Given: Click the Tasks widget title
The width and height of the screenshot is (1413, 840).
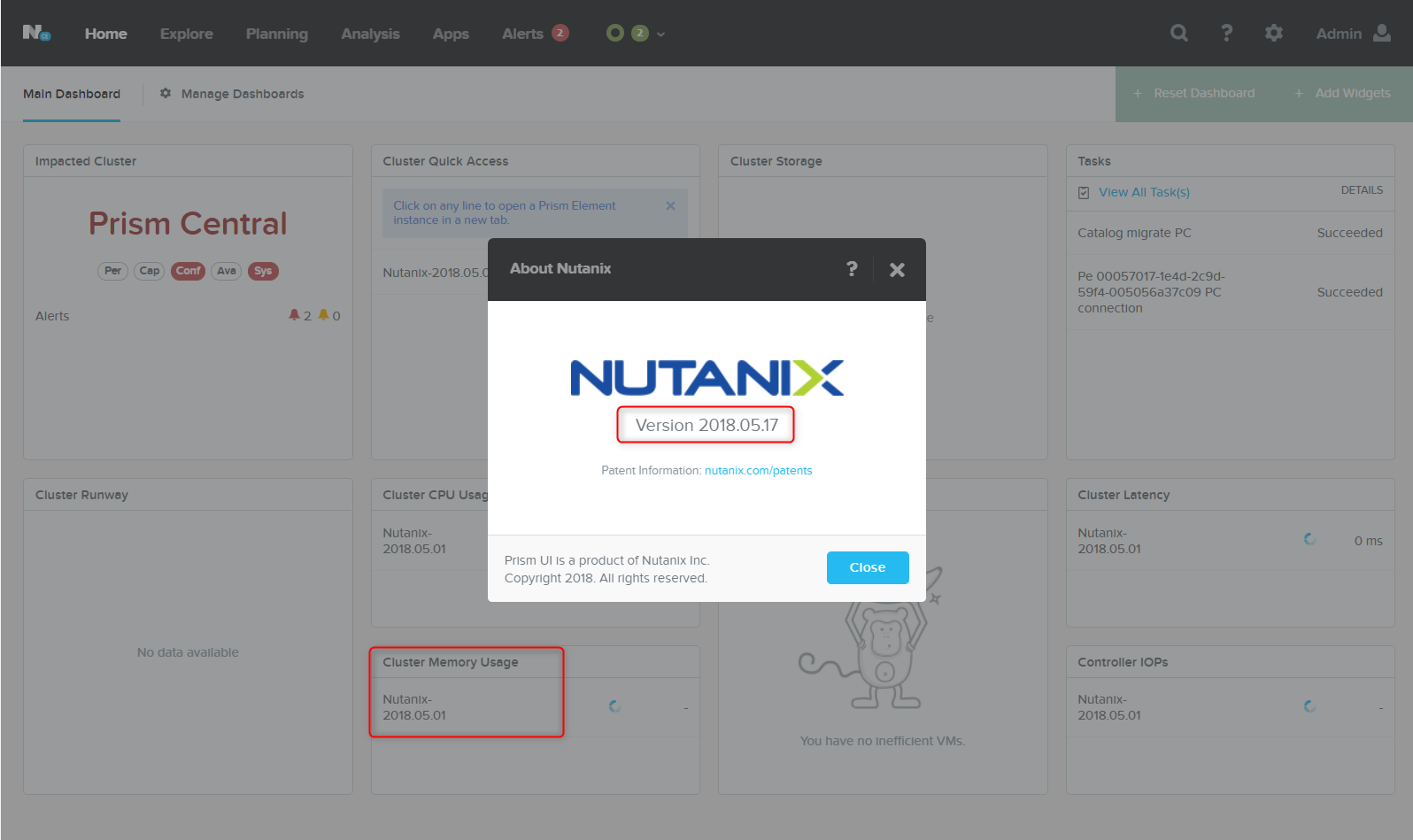Looking at the screenshot, I should tap(1094, 161).
